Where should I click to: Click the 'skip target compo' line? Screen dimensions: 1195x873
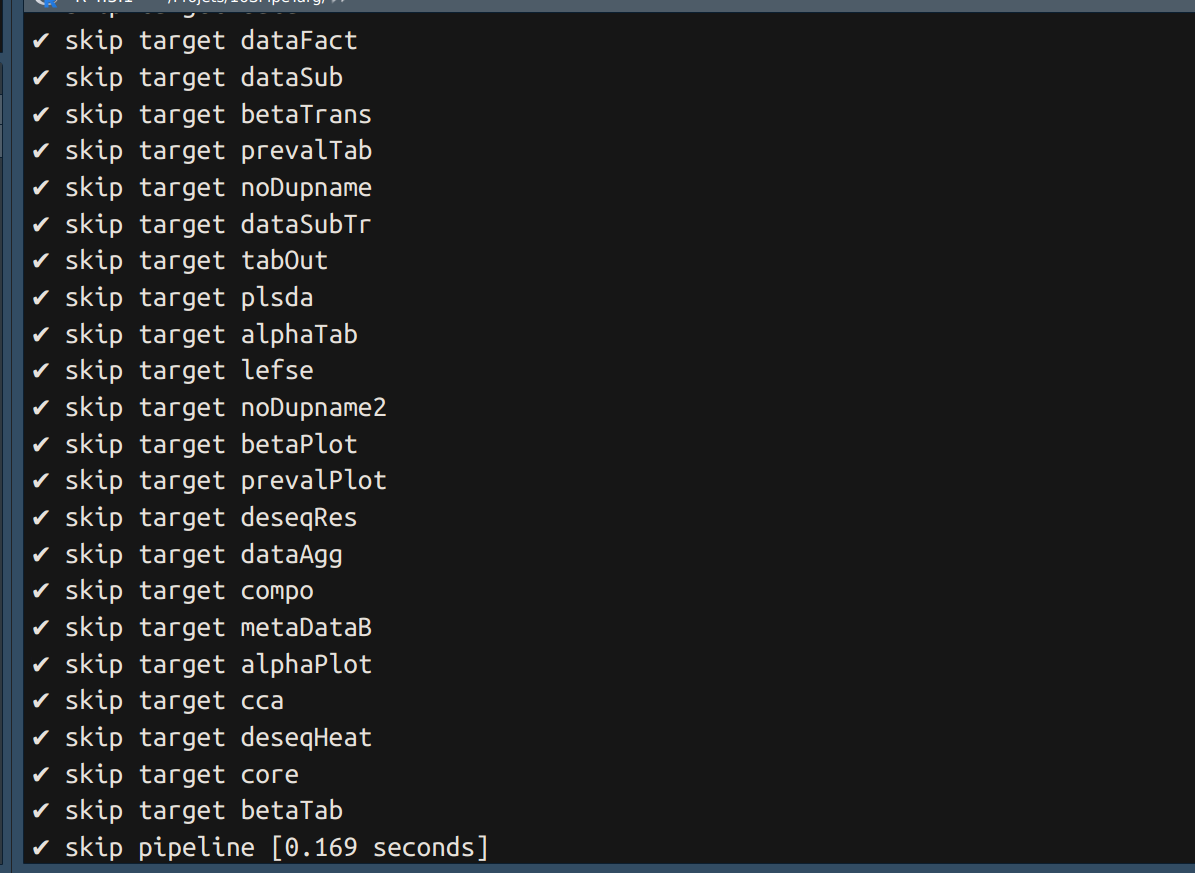pyautogui.click(x=188, y=591)
